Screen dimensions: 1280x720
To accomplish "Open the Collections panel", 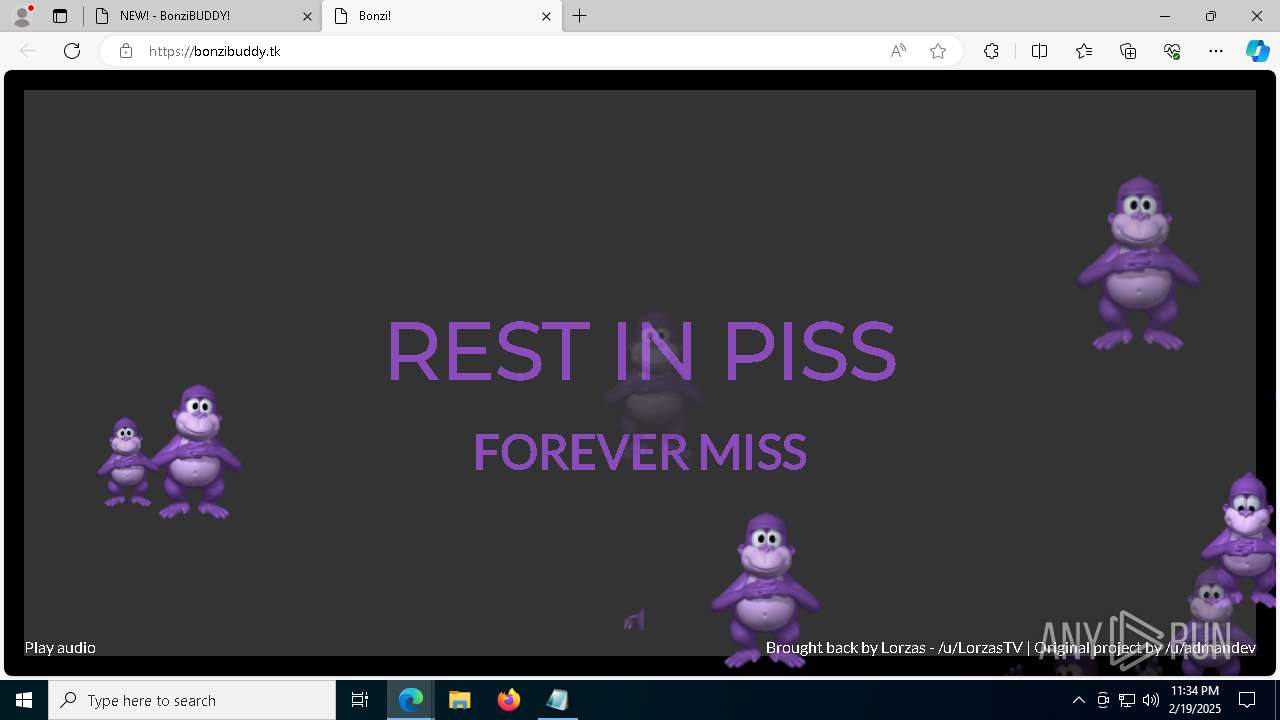I will coord(1128,51).
